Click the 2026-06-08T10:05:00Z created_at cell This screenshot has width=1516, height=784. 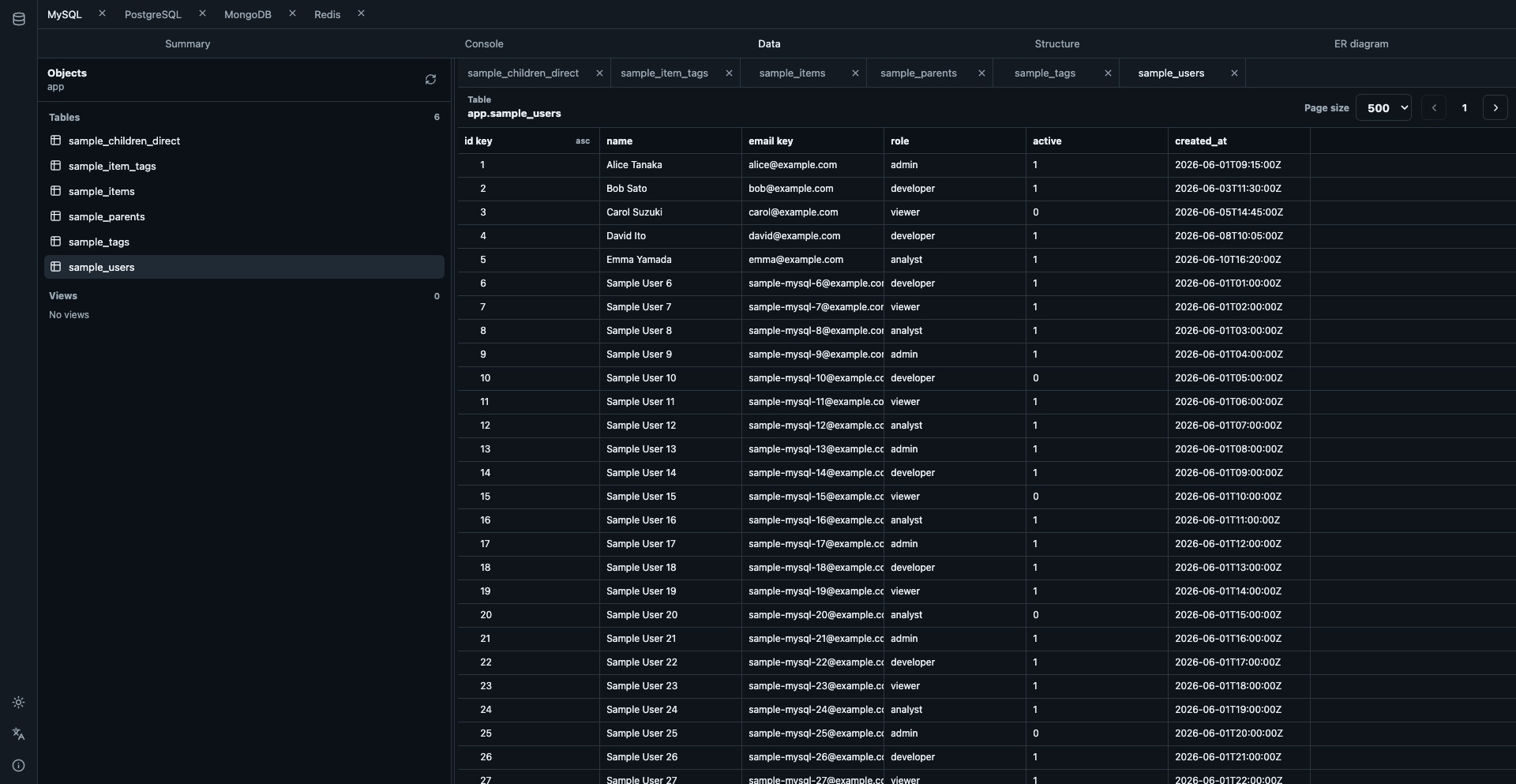click(x=1239, y=236)
